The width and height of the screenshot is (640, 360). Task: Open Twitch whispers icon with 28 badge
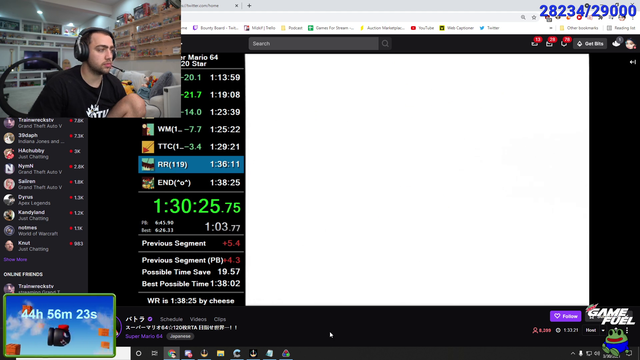coord(549,43)
